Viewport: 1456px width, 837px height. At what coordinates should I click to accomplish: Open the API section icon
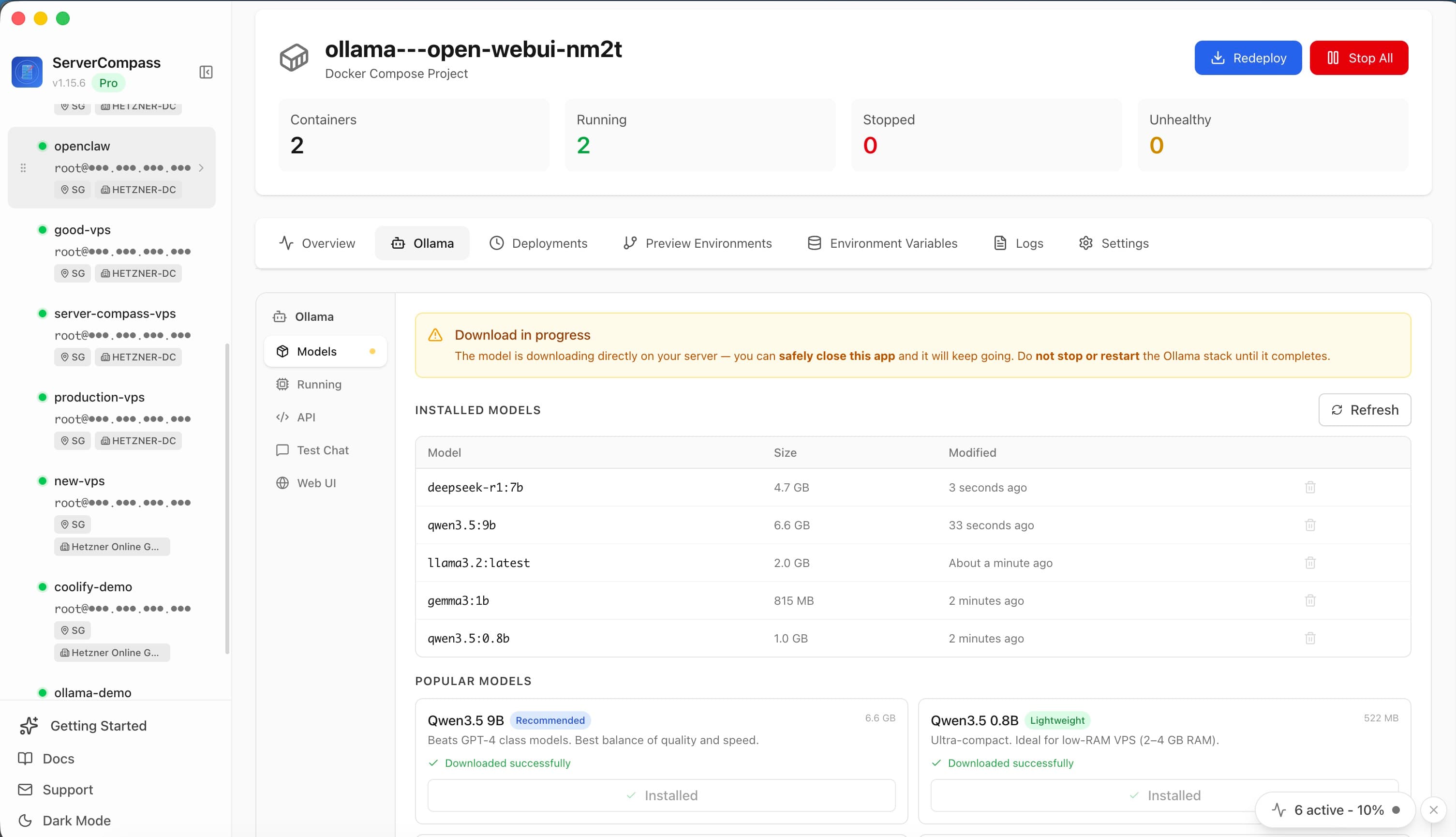(x=282, y=417)
